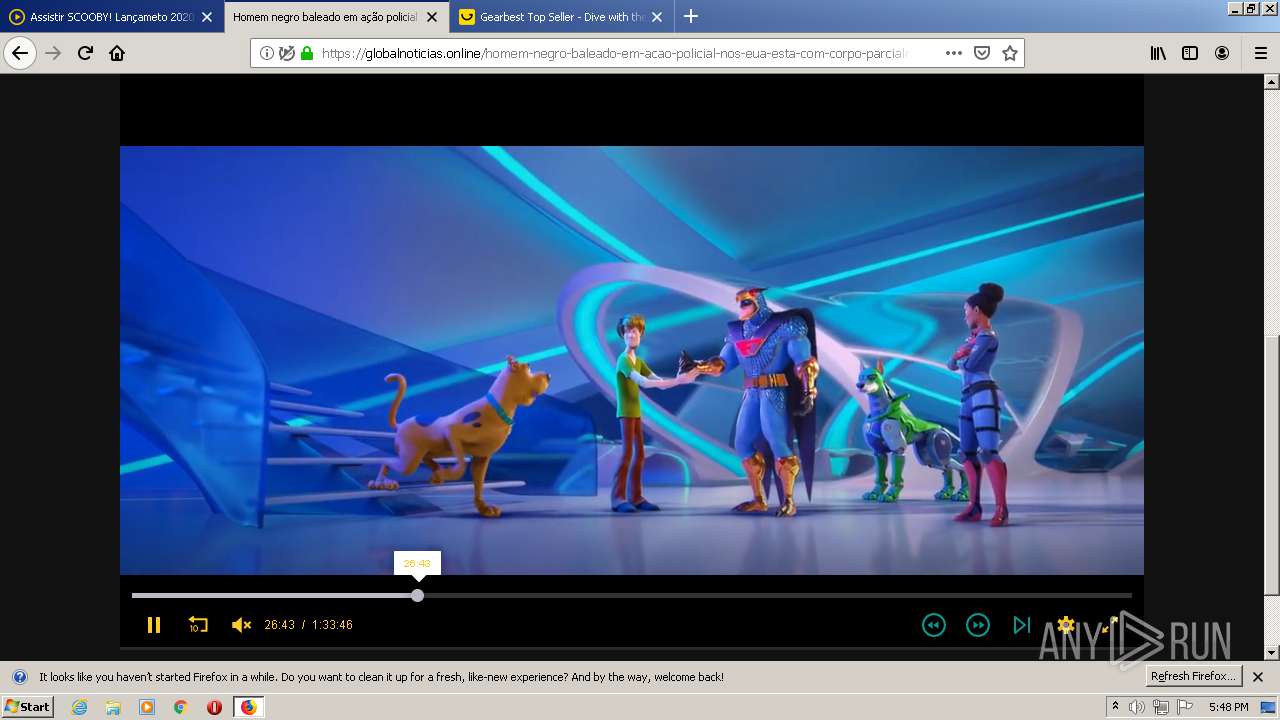Switch to the Gearbest Top Seller tab

[x=561, y=17]
